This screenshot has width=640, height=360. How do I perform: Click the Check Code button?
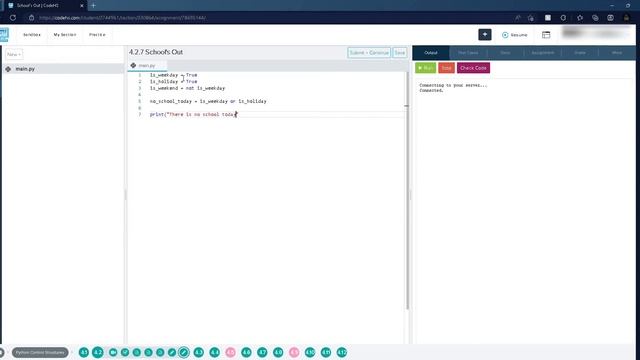[x=473, y=68]
